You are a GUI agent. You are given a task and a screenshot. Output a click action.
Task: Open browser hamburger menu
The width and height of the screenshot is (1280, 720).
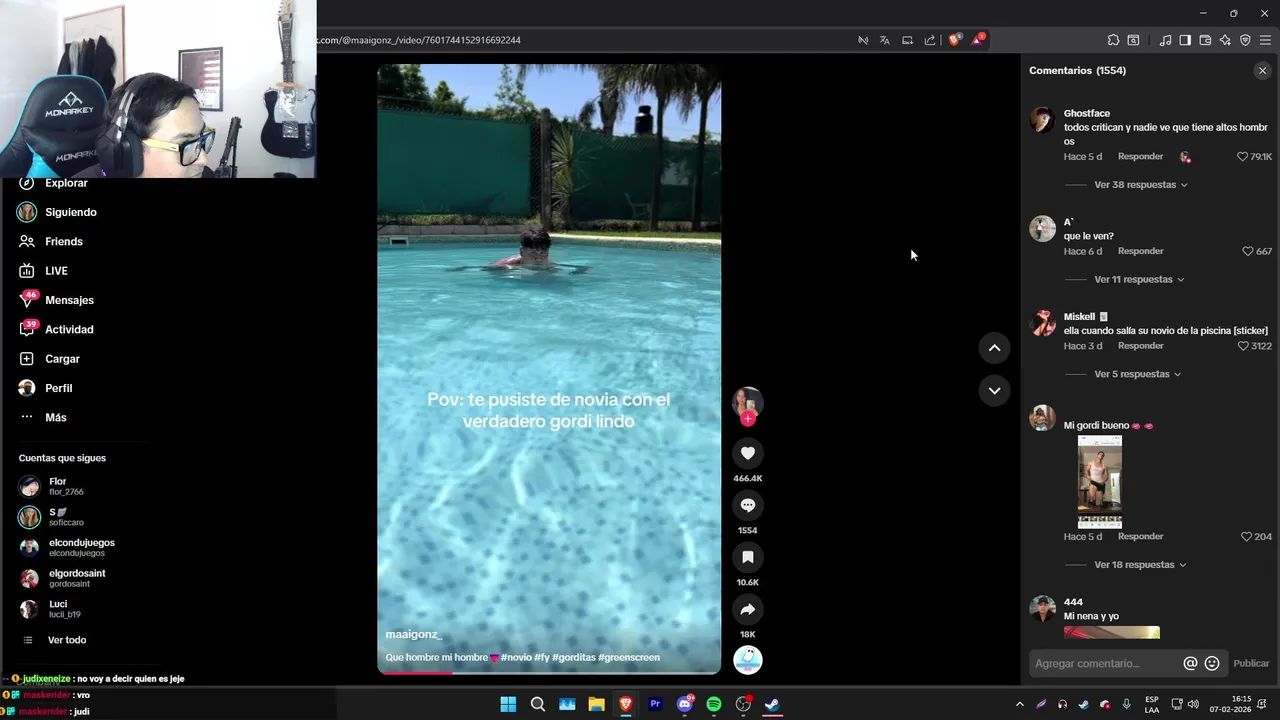[1265, 40]
